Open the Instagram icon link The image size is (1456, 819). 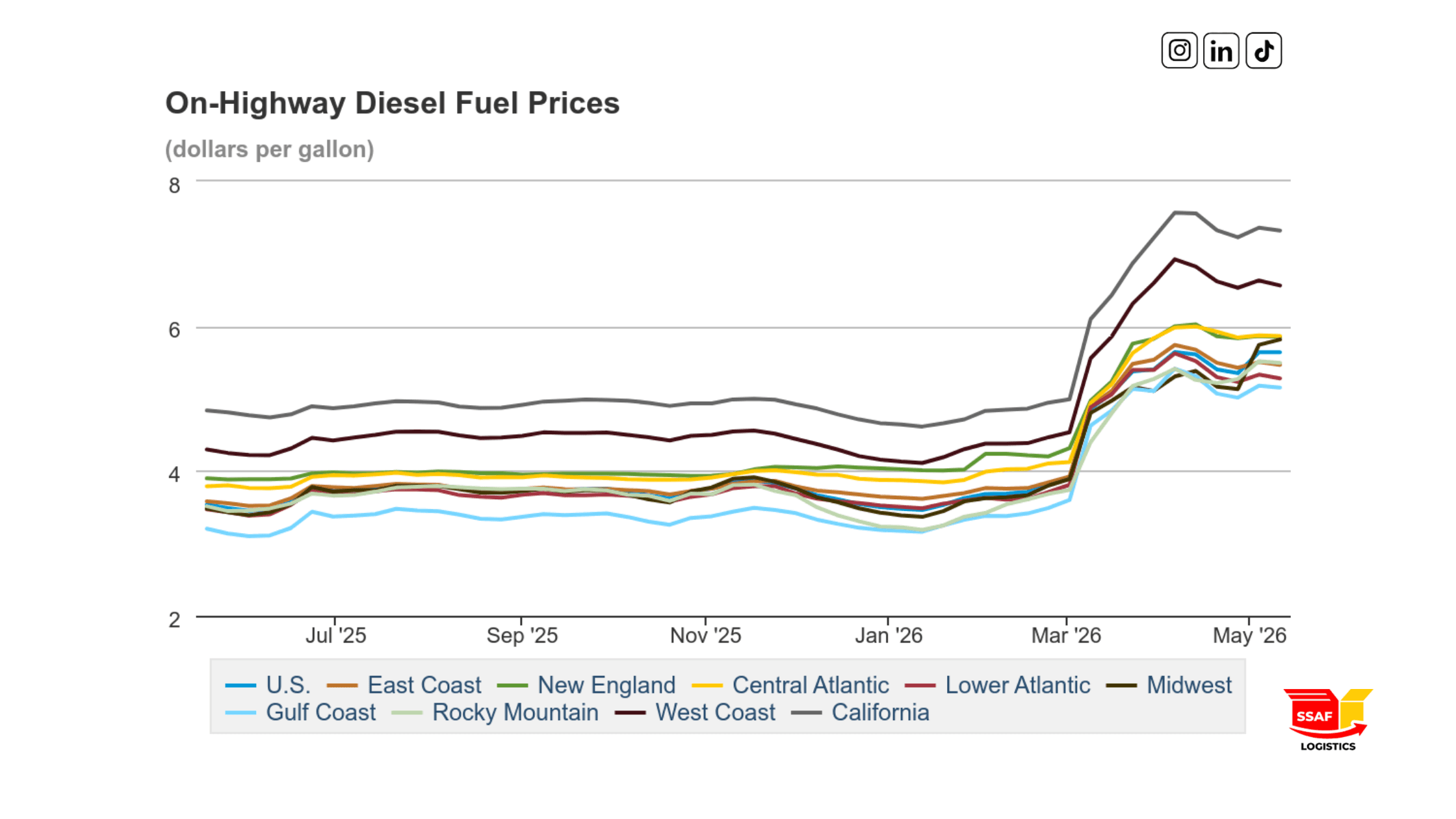(1179, 50)
